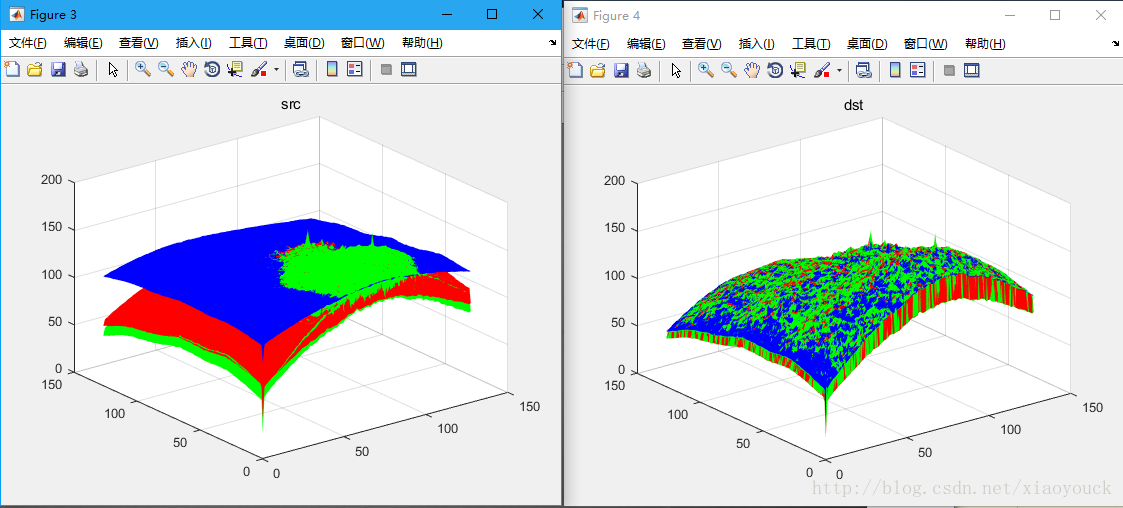Print figure icon in Figure 3
The height and width of the screenshot is (508, 1123).
point(81,70)
